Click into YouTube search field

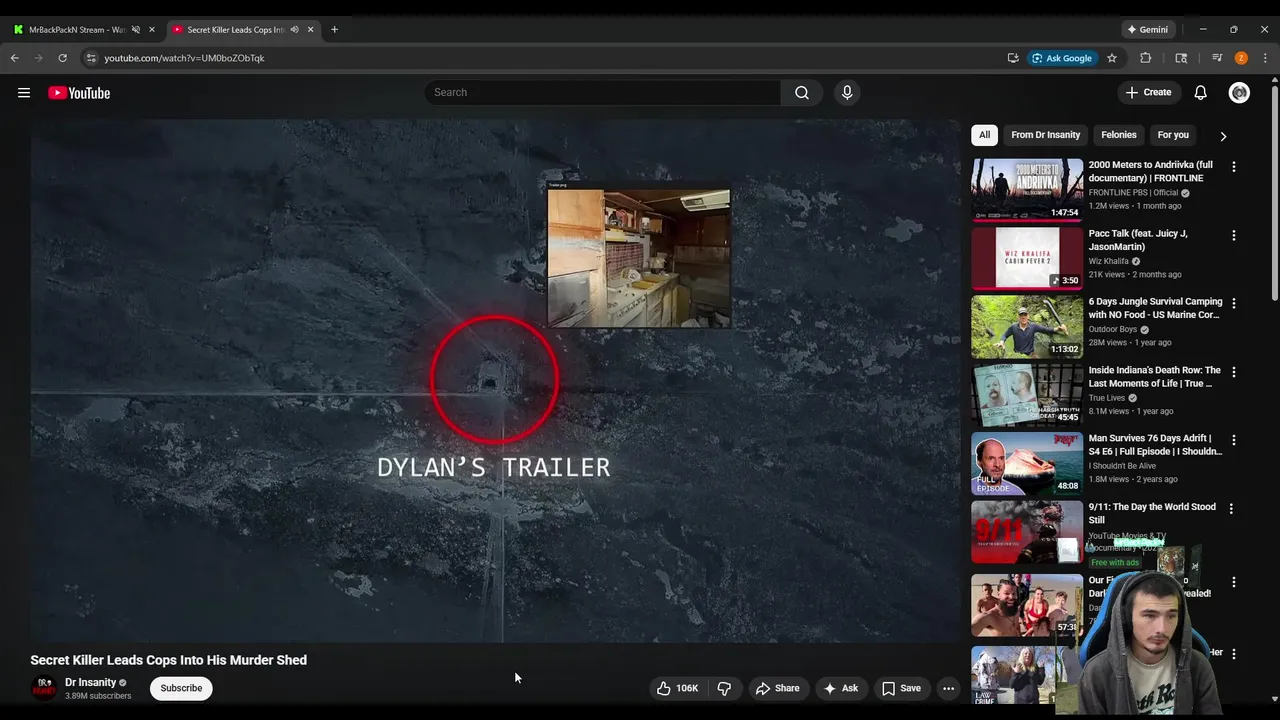(x=603, y=93)
